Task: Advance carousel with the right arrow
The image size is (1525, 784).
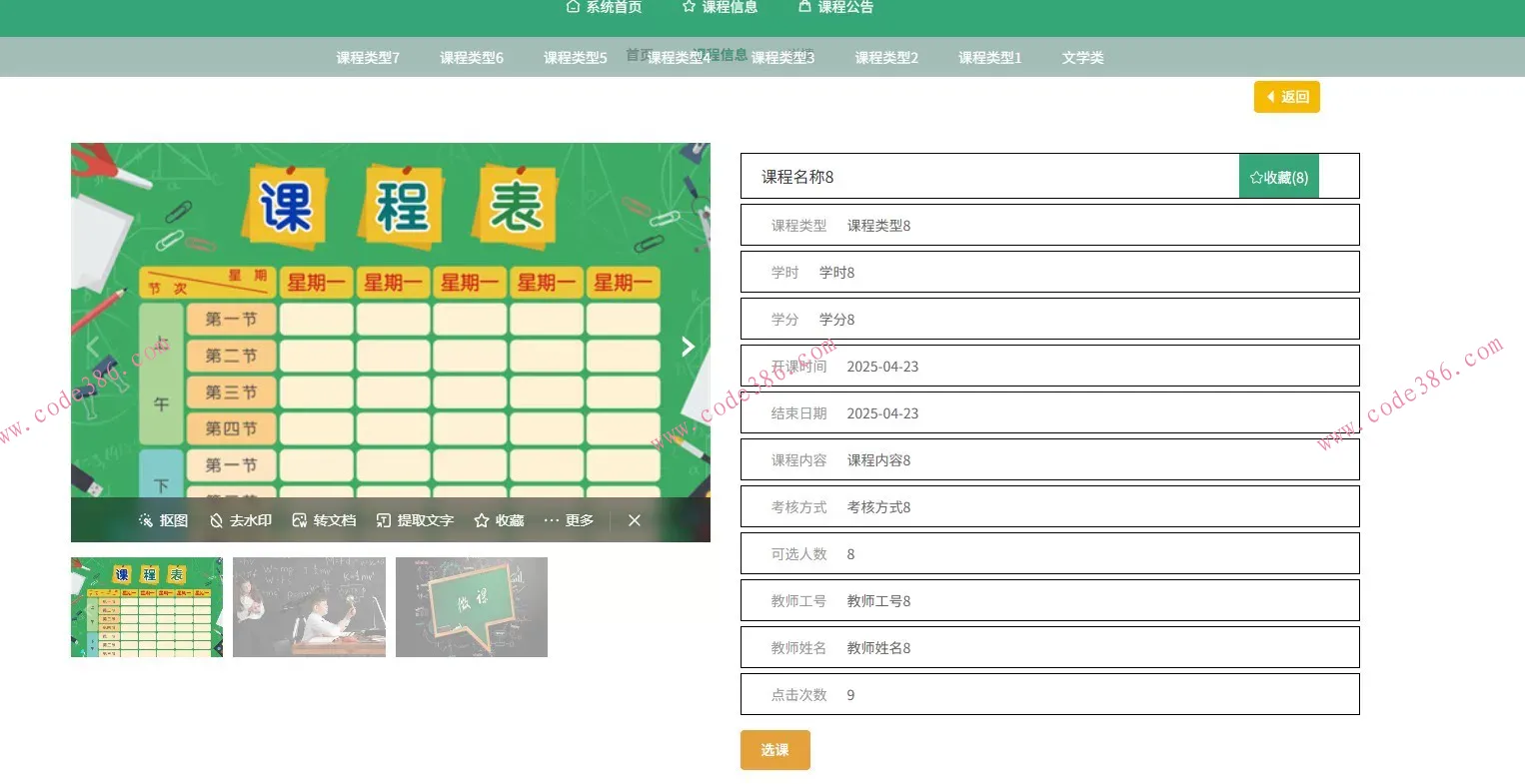Action: 688,346
